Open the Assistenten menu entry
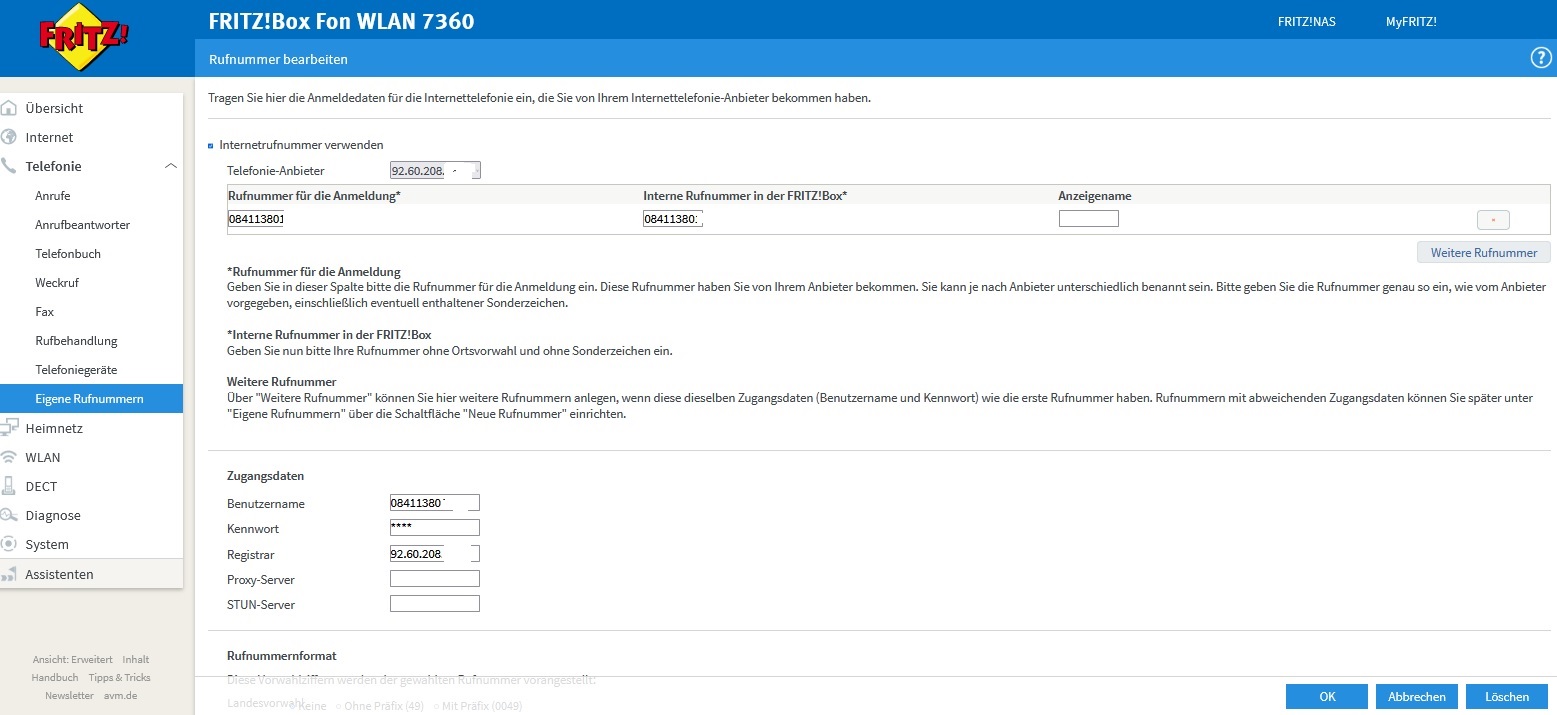Image resolution: width=1557 pixels, height=715 pixels. (59, 574)
